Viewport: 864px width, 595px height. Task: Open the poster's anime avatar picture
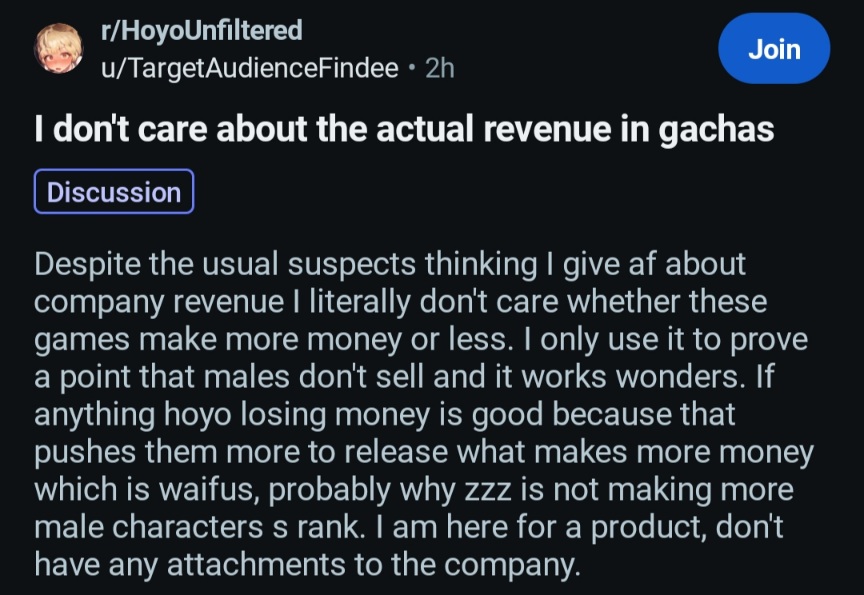(58, 48)
